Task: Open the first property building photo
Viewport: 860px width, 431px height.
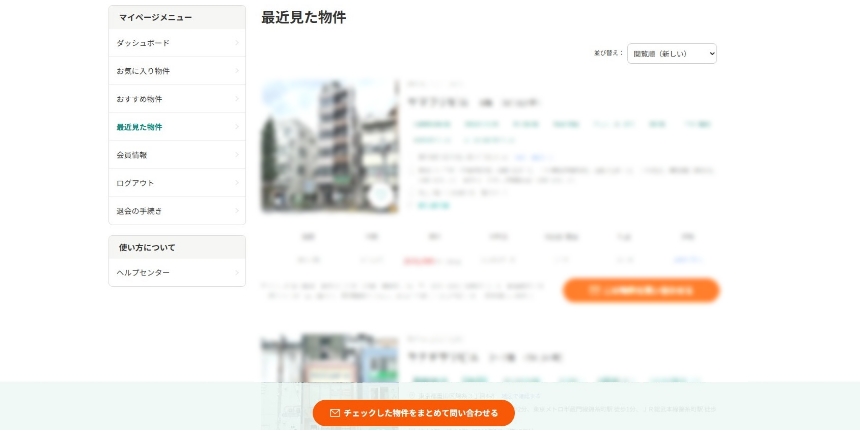Action: coord(330,146)
